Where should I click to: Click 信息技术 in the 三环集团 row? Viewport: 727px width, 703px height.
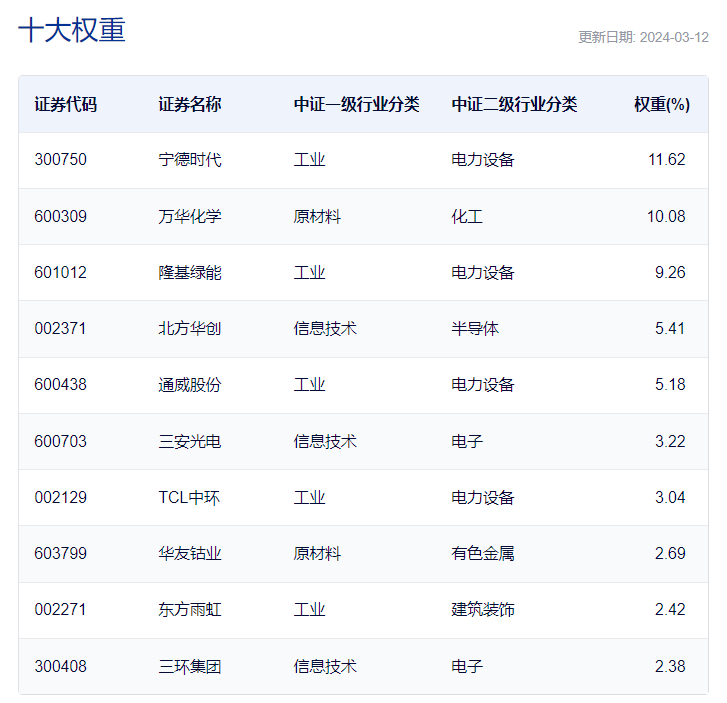pos(325,666)
